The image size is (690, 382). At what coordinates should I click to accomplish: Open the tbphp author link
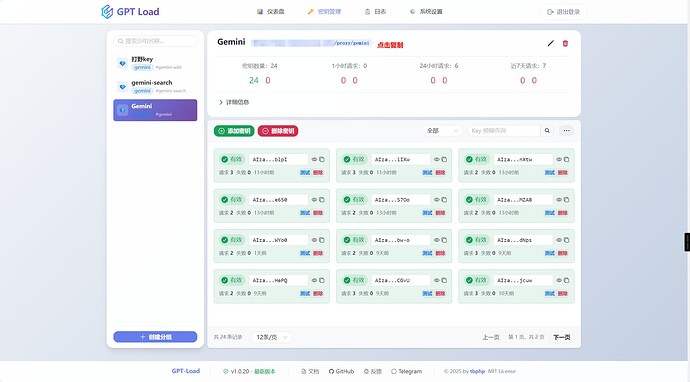[477, 371]
